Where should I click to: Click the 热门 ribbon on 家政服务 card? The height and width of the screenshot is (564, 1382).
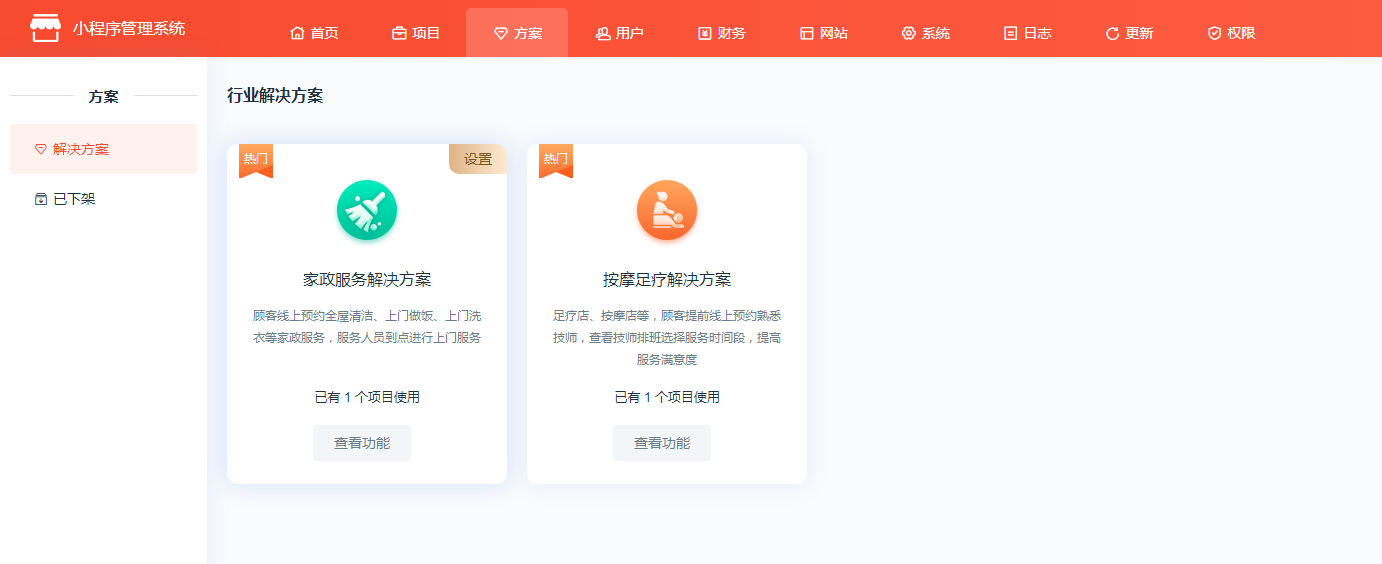[x=256, y=160]
